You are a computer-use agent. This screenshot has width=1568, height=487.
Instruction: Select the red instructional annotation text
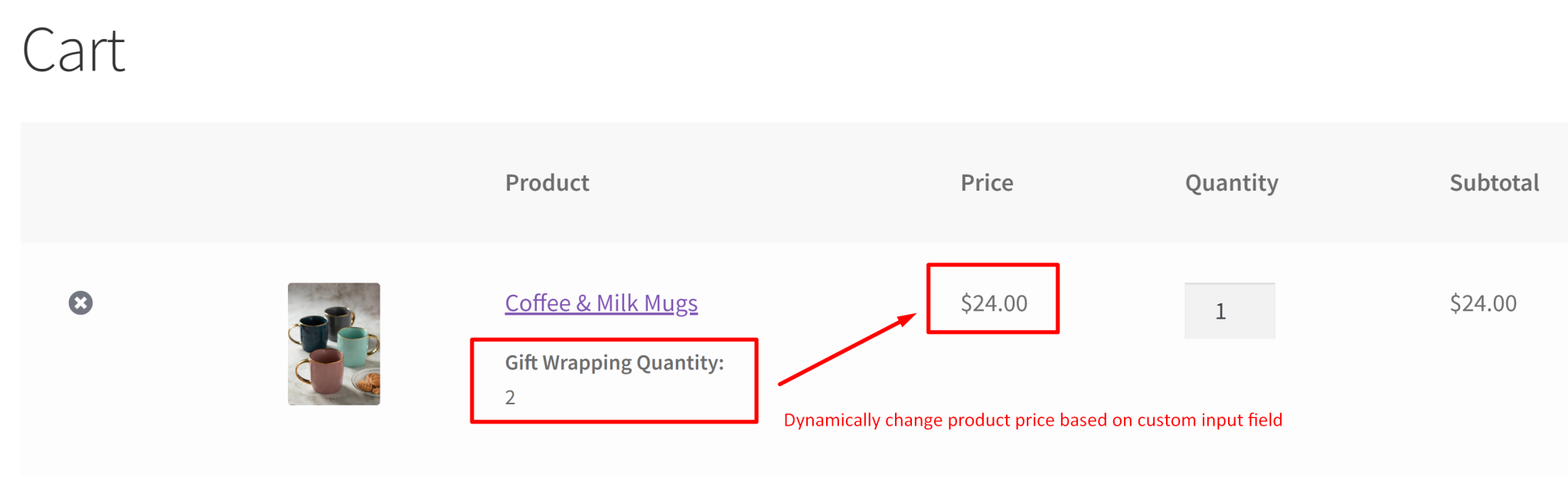[1033, 420]
